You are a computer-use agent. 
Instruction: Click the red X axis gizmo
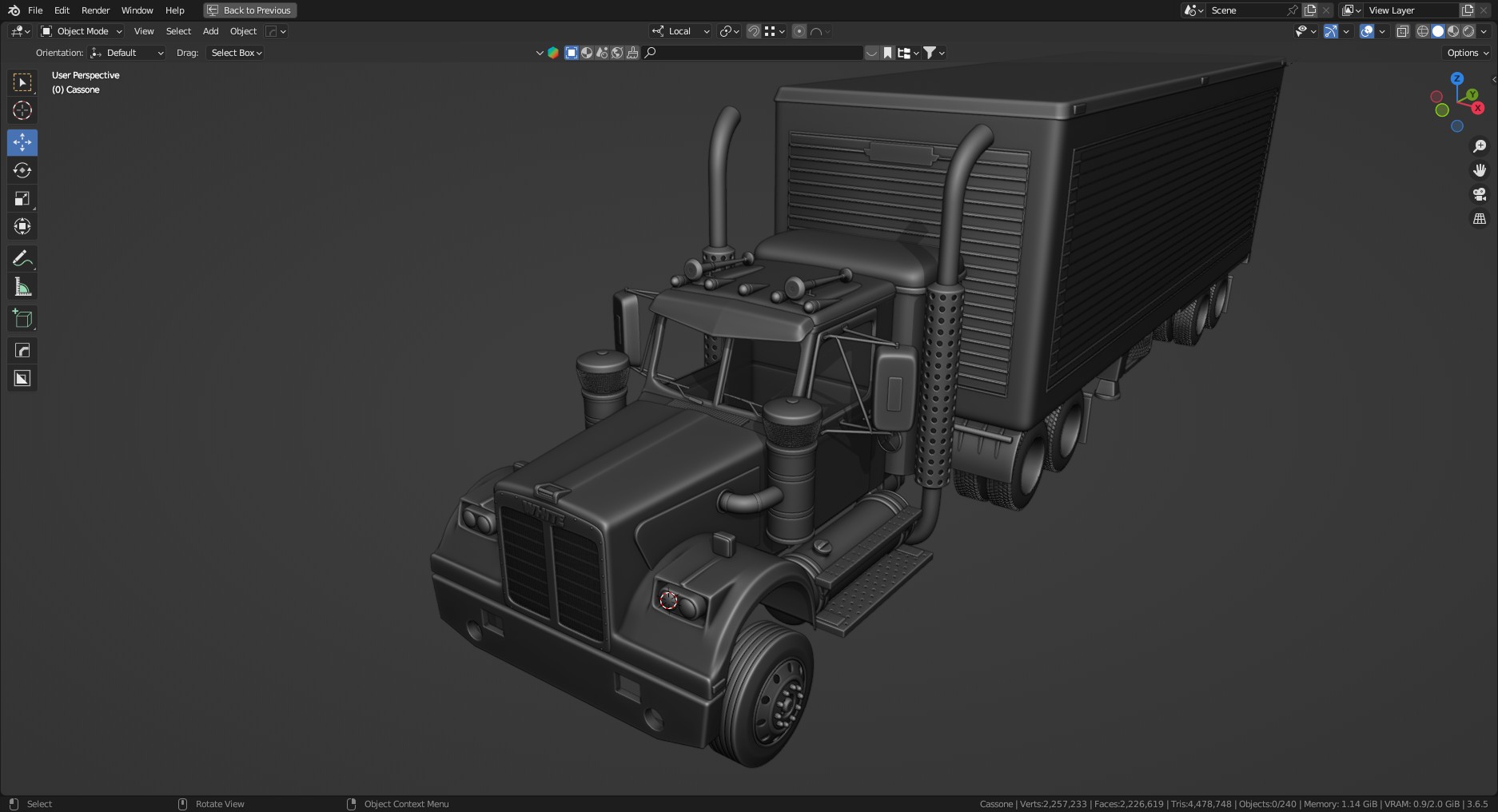pos(1477,108)
